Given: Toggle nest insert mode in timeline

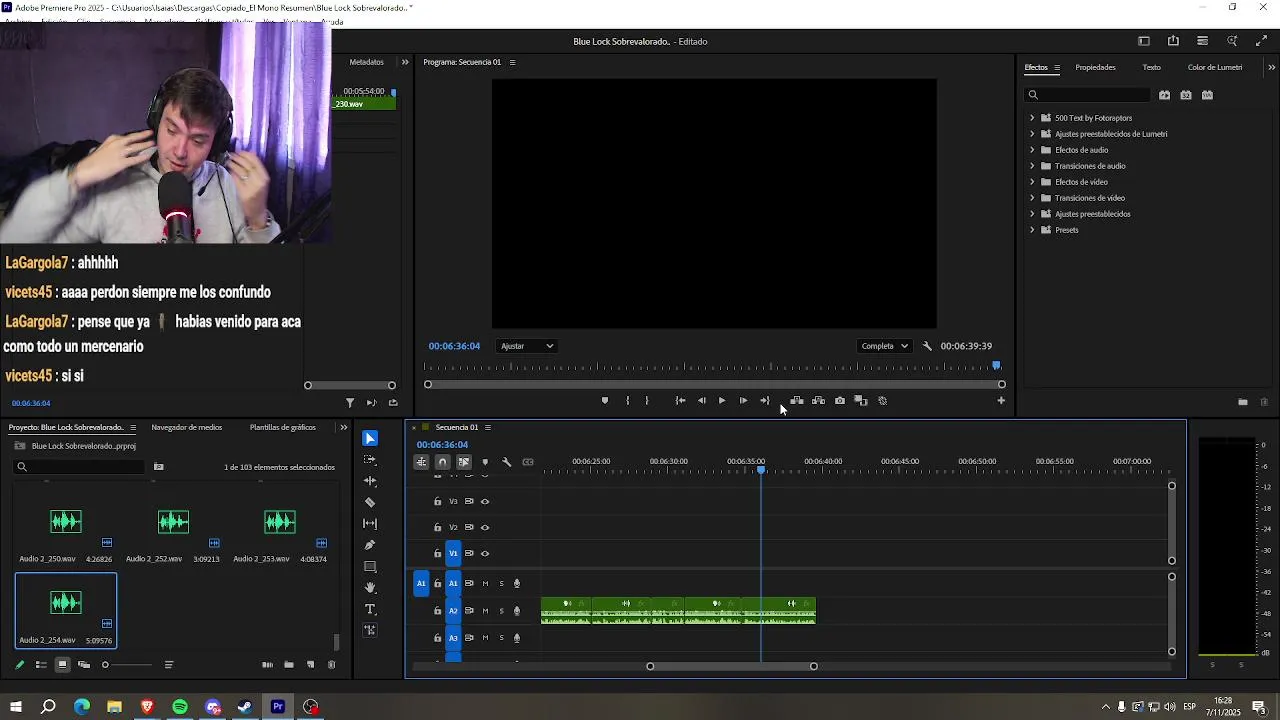Looking at the screenshot, I should pos(421,462).
